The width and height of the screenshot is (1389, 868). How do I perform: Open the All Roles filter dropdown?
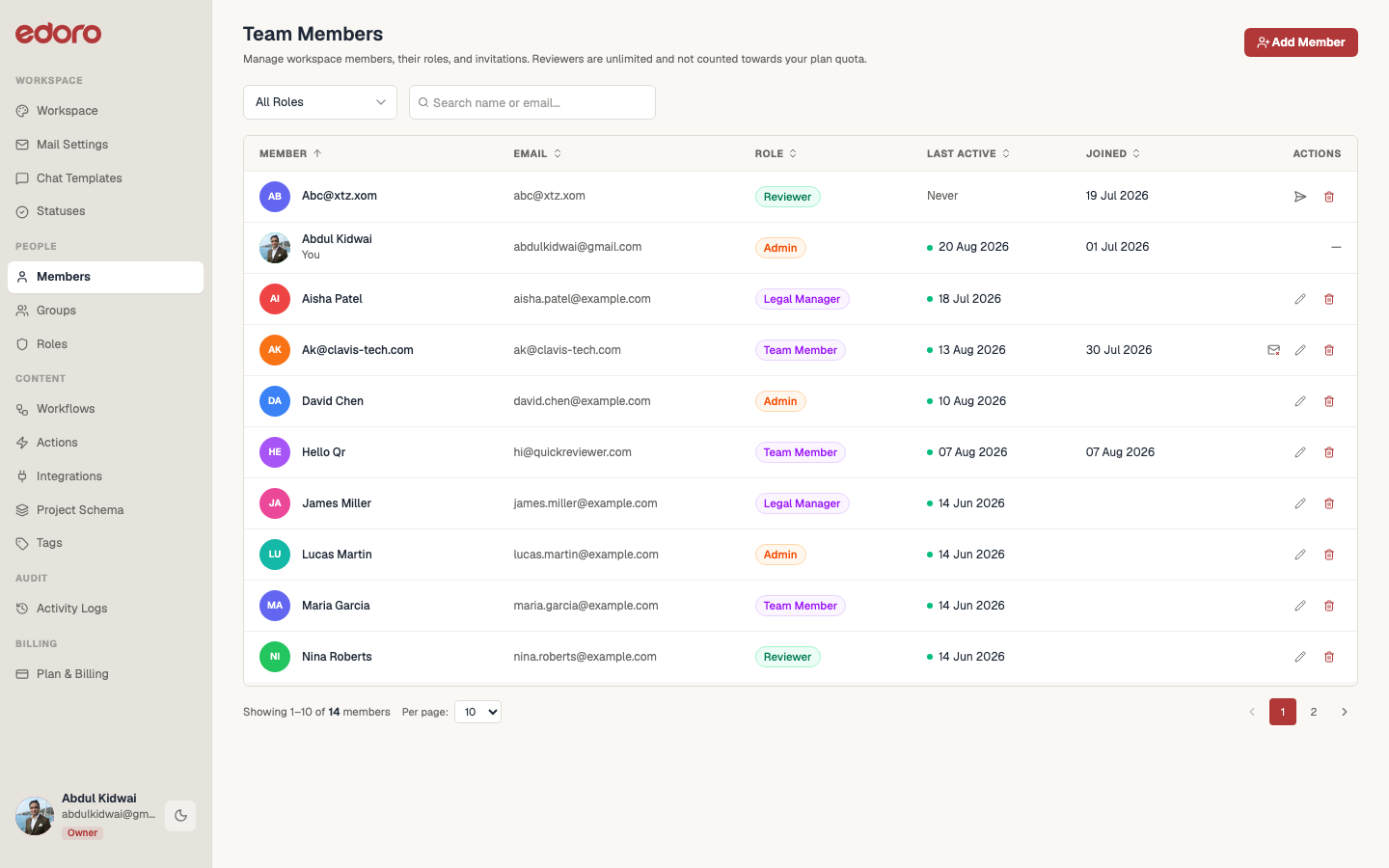tap(320, 102)
